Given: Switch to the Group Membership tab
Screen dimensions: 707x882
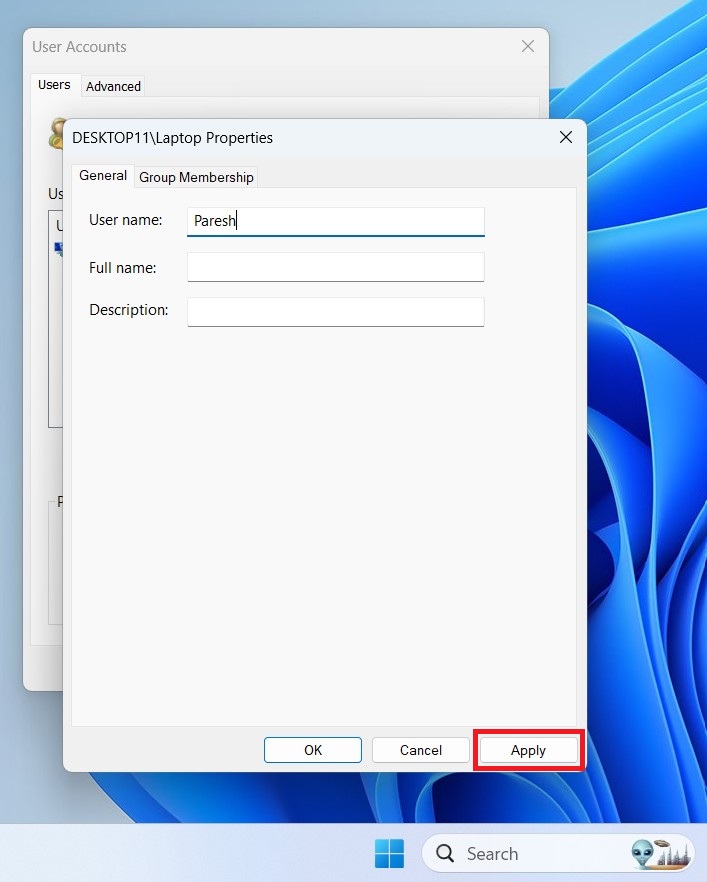Looking at the screenshot, I should point(196,177).
